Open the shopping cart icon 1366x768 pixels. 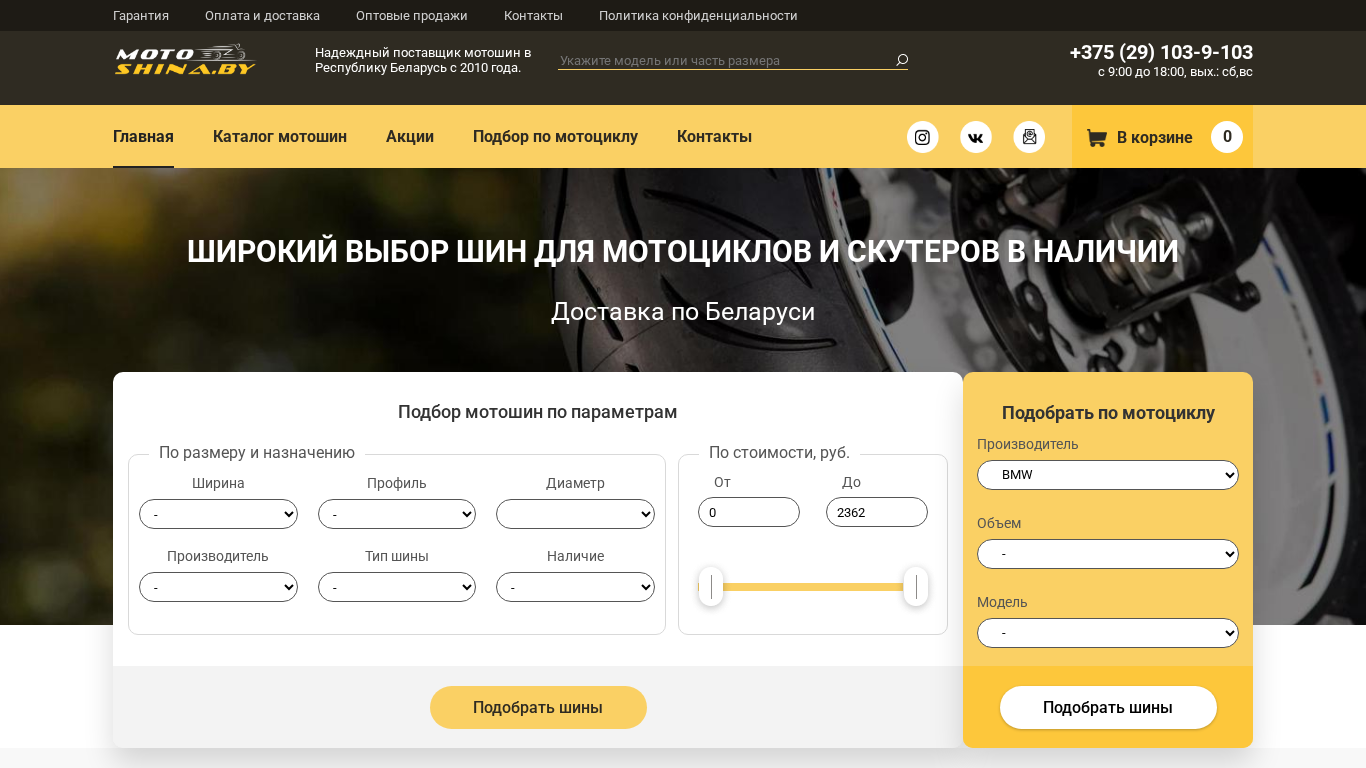[x=1096, y=138]
